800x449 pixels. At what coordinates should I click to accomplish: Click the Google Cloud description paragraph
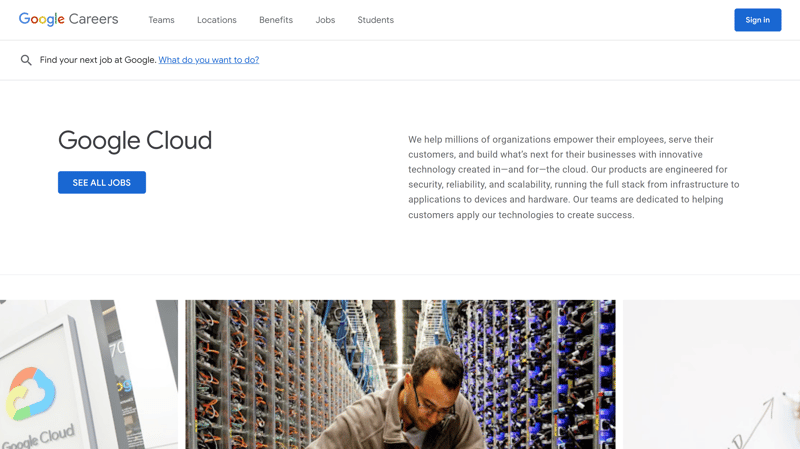pyautogui.click(x=573, y=177)
